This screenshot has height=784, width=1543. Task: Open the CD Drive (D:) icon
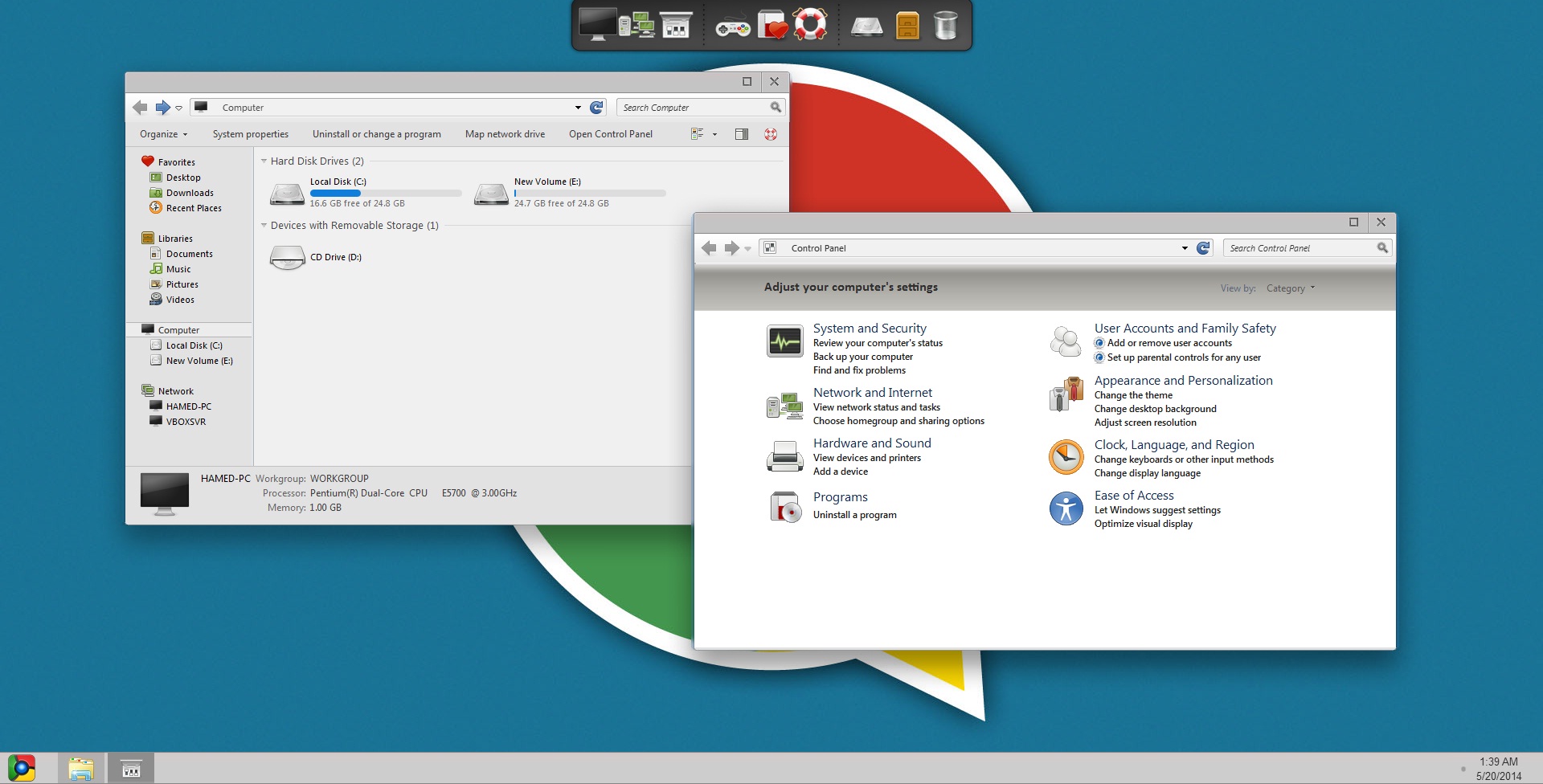287,258
